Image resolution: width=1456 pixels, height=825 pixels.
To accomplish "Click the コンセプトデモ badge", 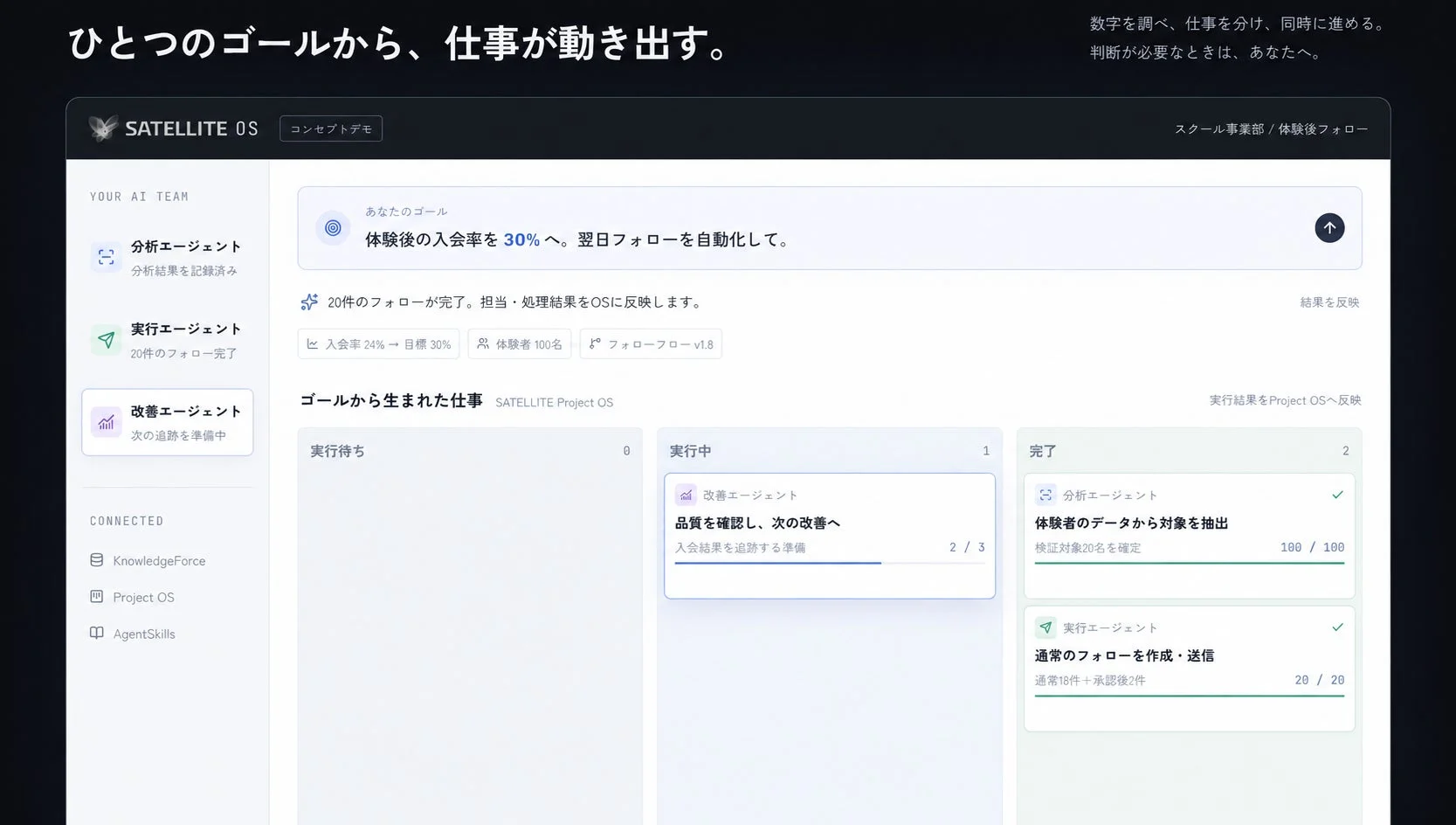I will point(331,128).
